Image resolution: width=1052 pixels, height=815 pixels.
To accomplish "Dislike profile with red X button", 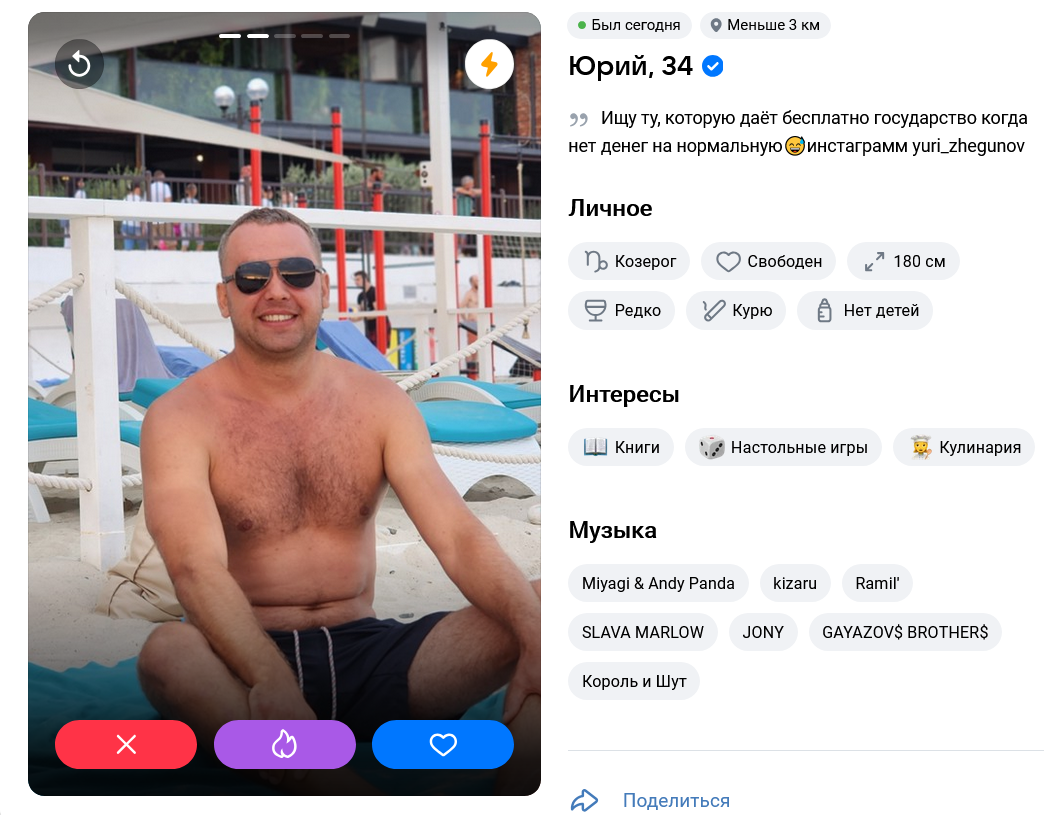I will [x=126, y=744].
